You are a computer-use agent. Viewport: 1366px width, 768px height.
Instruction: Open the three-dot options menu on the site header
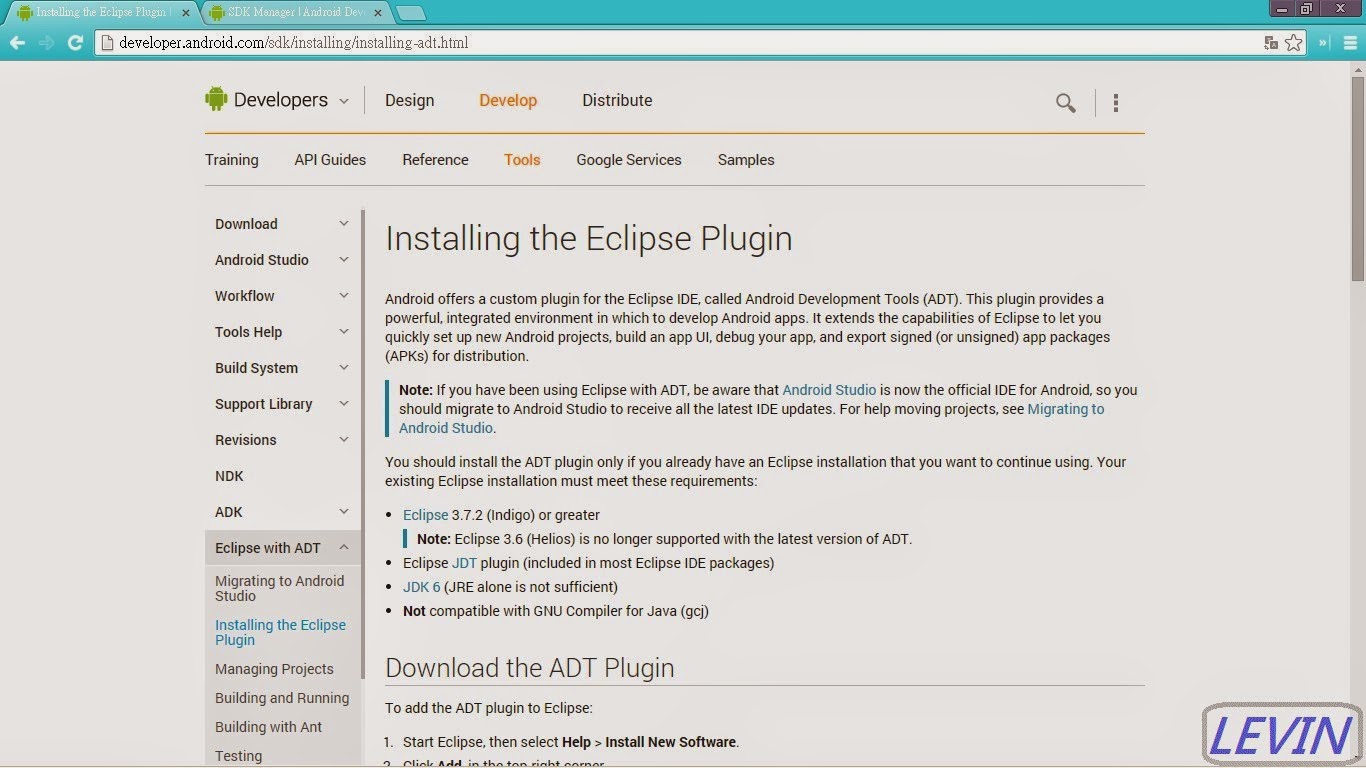1116,102
